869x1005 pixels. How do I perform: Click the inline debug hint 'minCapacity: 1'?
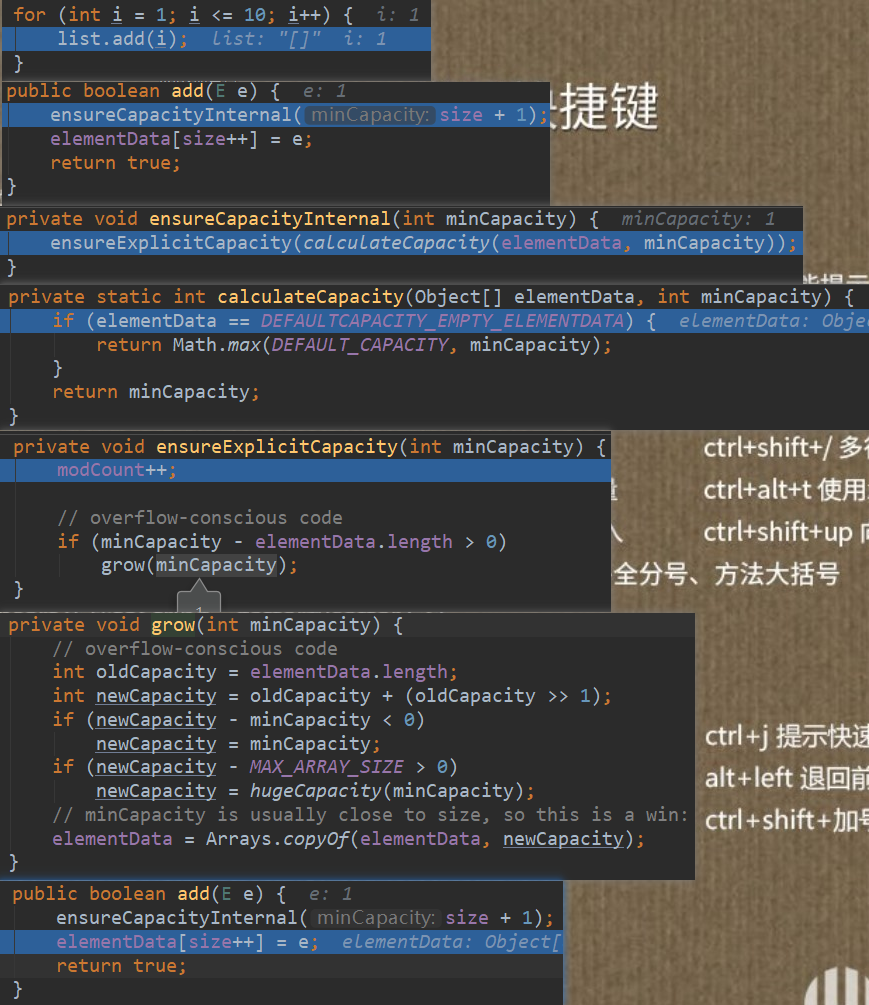click(697, 219)
